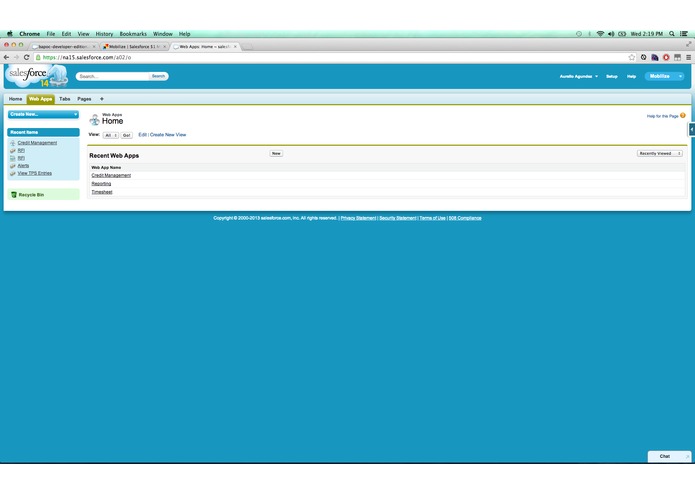
Task: Open Chrome's History menu
Action: coord(104,34)
